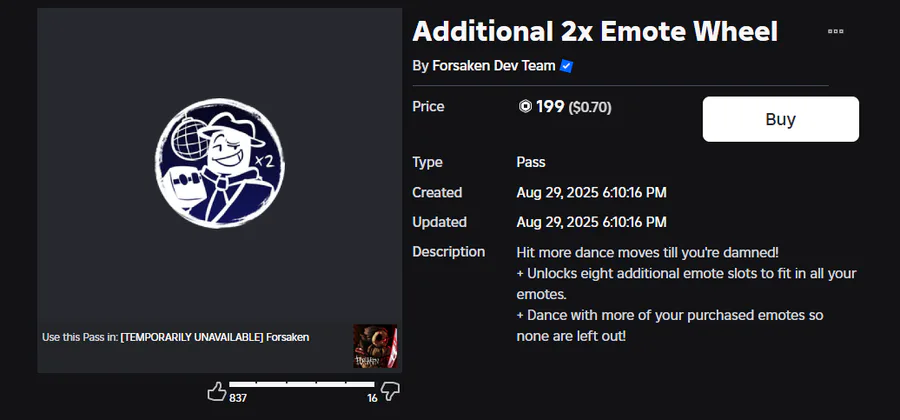900x420 pixels.
Task: Click the Robux currency icon
Action: 525,107
